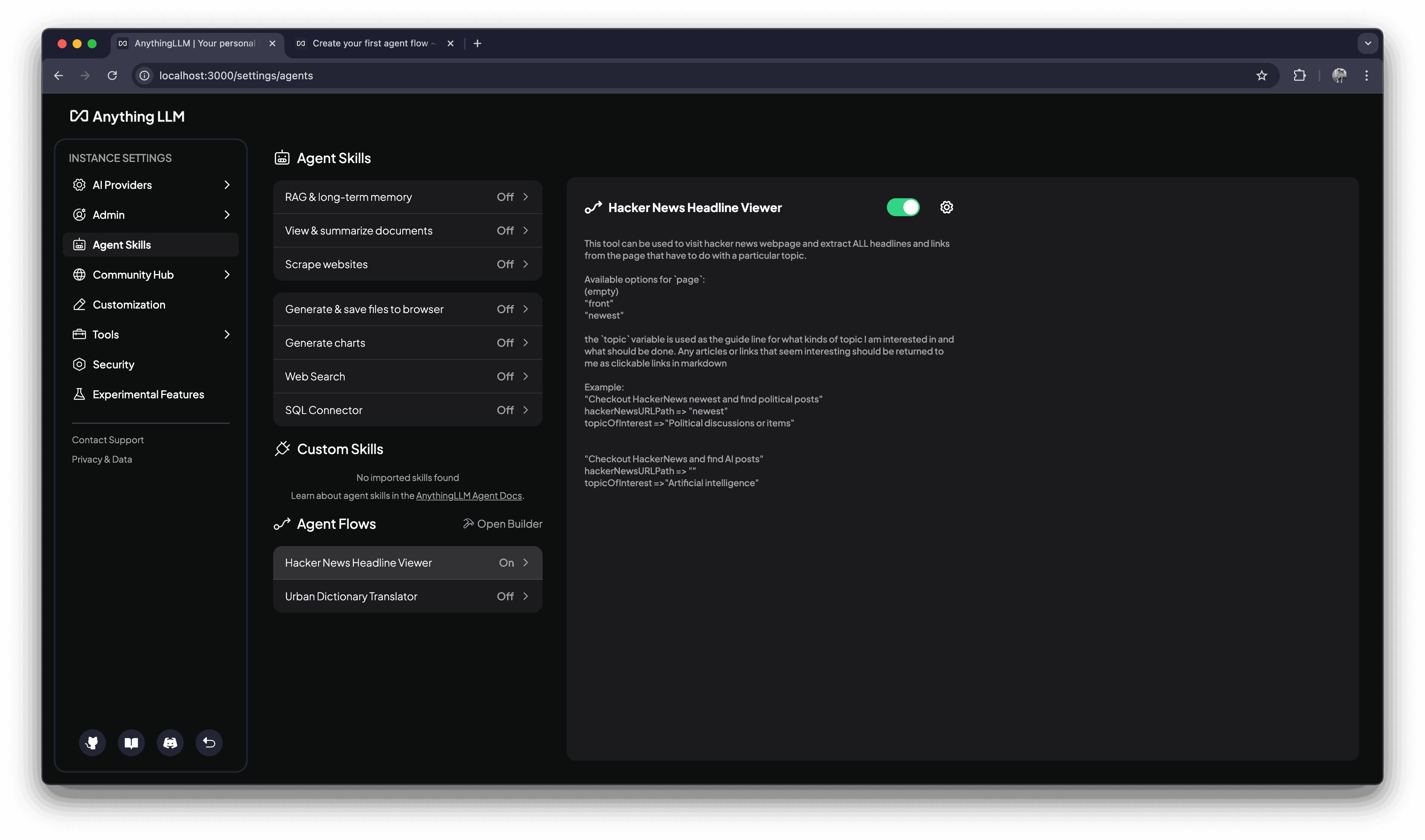This screenshot has height=840, width=1425.
Task: Expand Admin submenu chevron
Action: [x=227, y=215]
